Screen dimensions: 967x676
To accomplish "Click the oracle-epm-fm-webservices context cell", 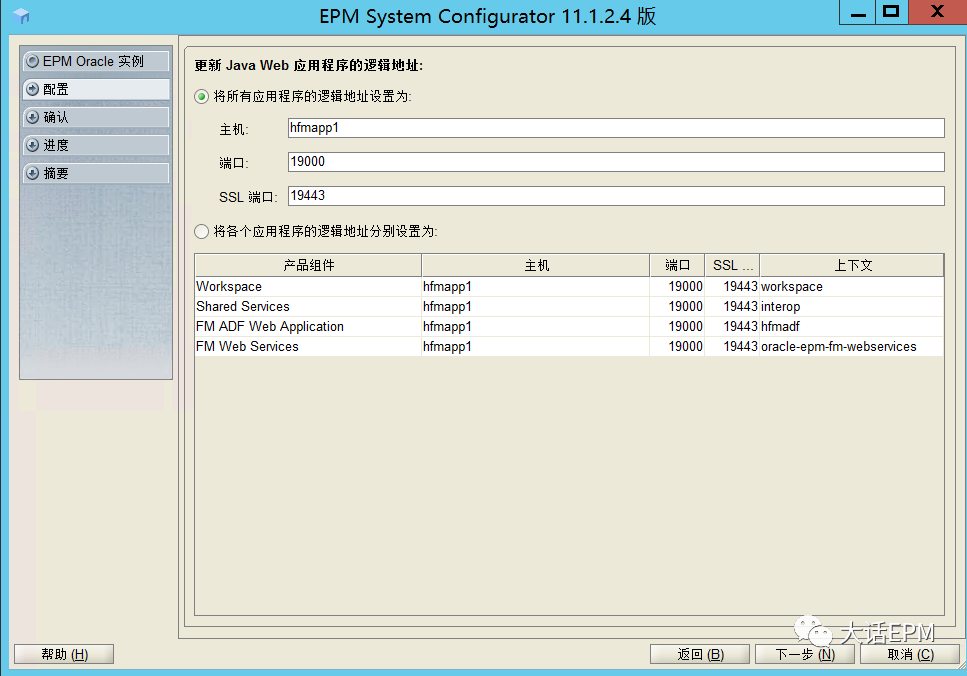I will [x=852, y=347].
